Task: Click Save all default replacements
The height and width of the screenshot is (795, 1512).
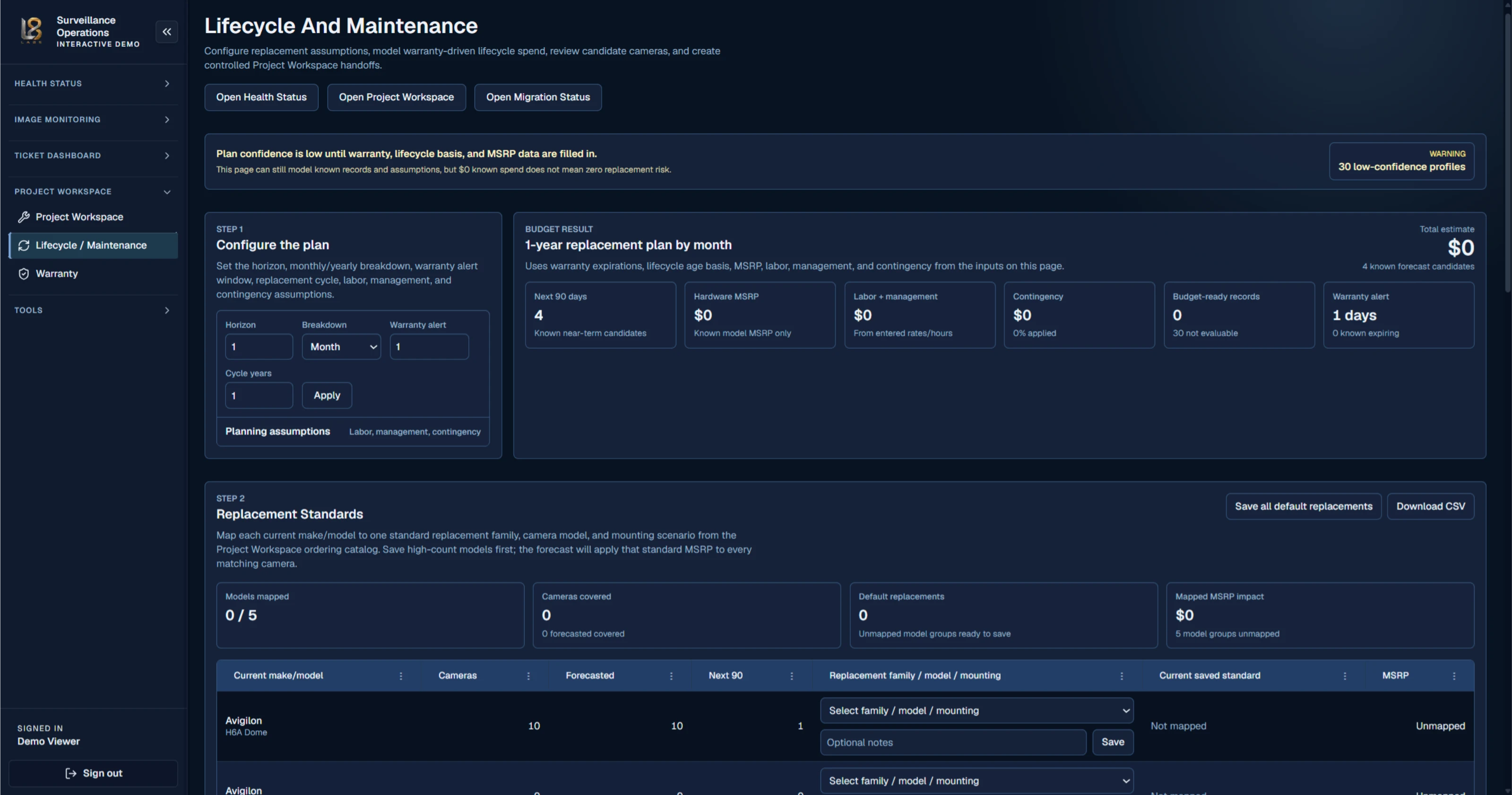Action: click(x=1303, y=506)
